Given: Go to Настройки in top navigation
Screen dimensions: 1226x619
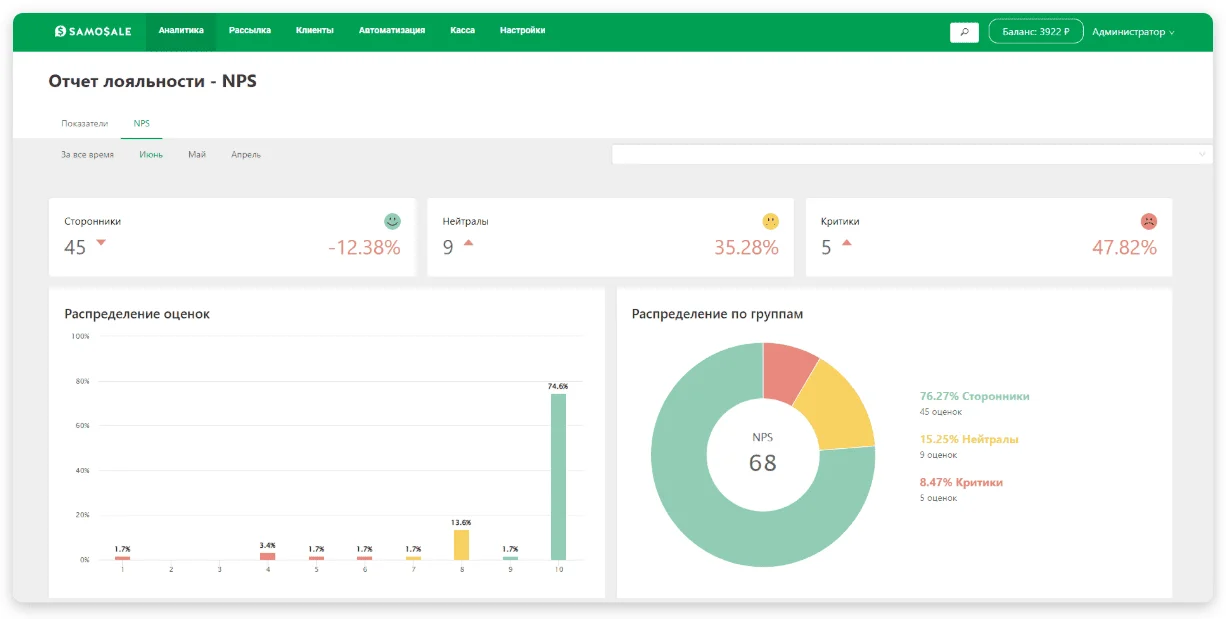Looking at the screenshot, I should pos(523,31).
